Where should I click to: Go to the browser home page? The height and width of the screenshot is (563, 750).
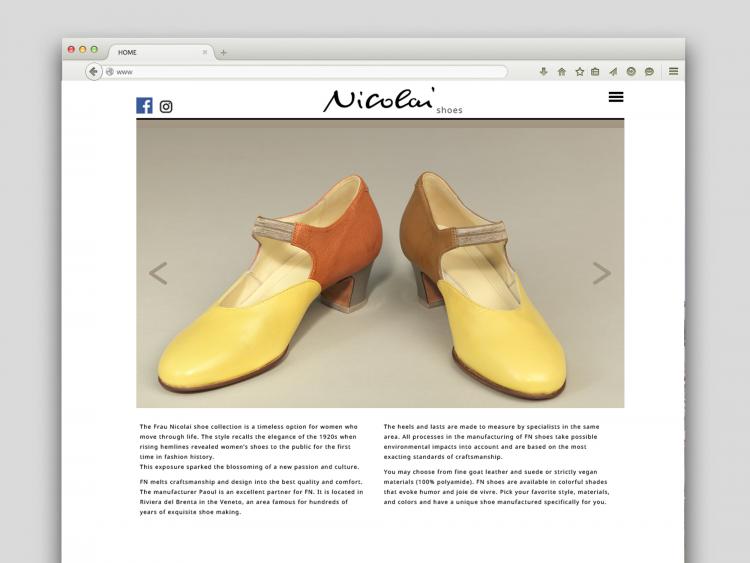pos(561,72)
